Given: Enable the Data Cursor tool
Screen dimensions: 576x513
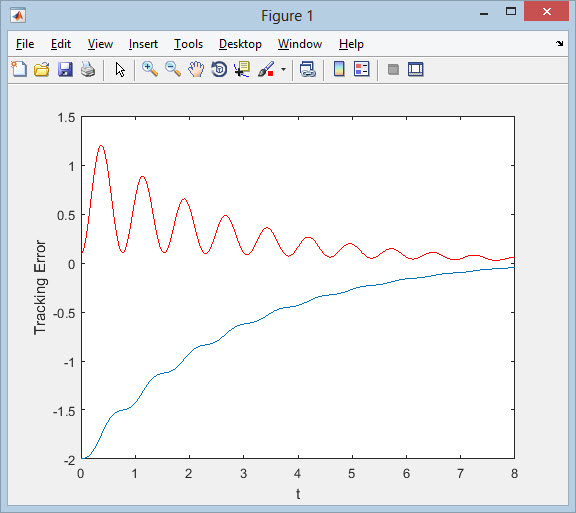Looking at the screenshot, I should tap(242, 69).
